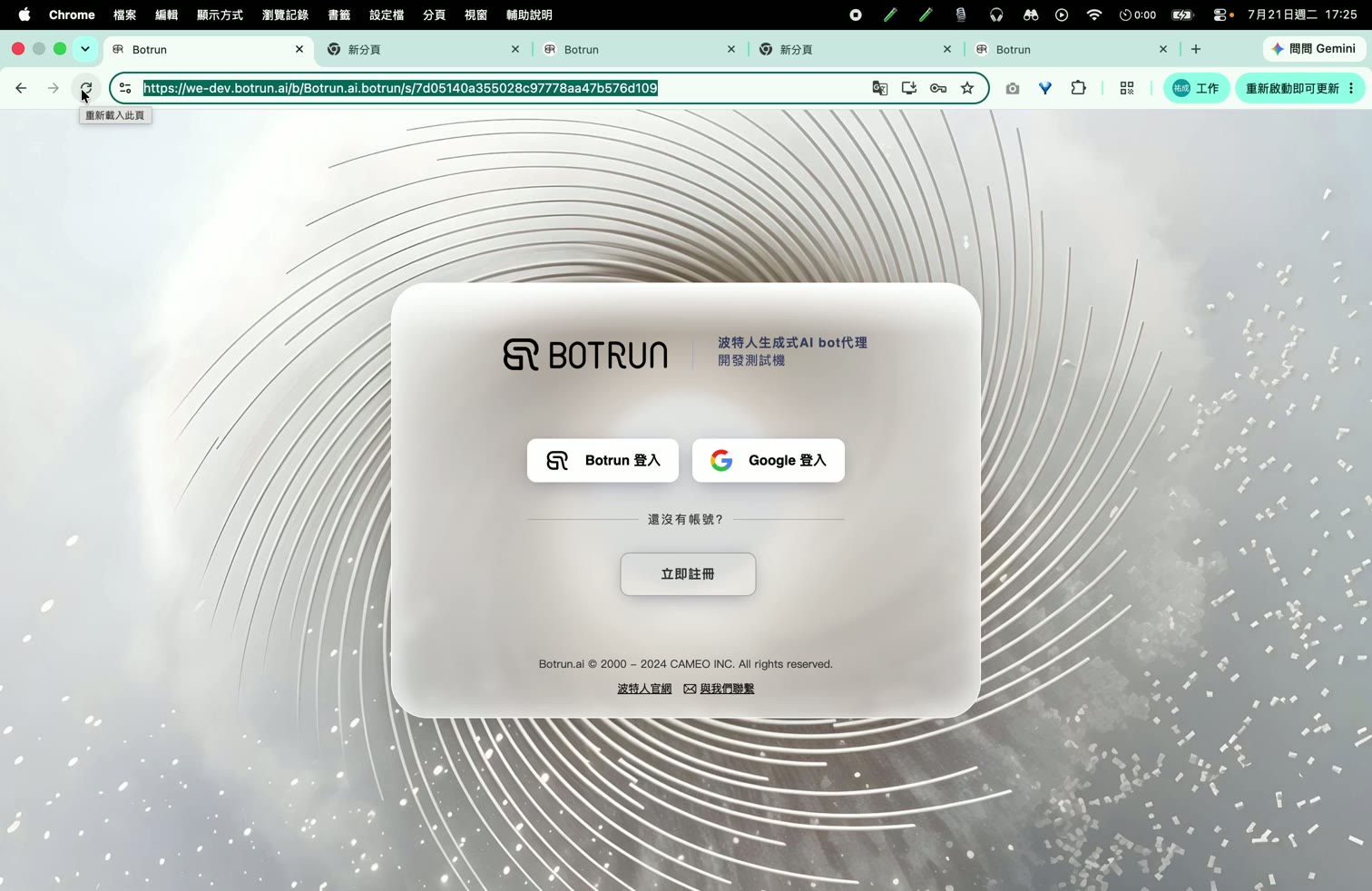The height and width of the screenshot is (891, 1372).
Task: Click the camera screenshot extension icon
Action: tap(1013, 88)
